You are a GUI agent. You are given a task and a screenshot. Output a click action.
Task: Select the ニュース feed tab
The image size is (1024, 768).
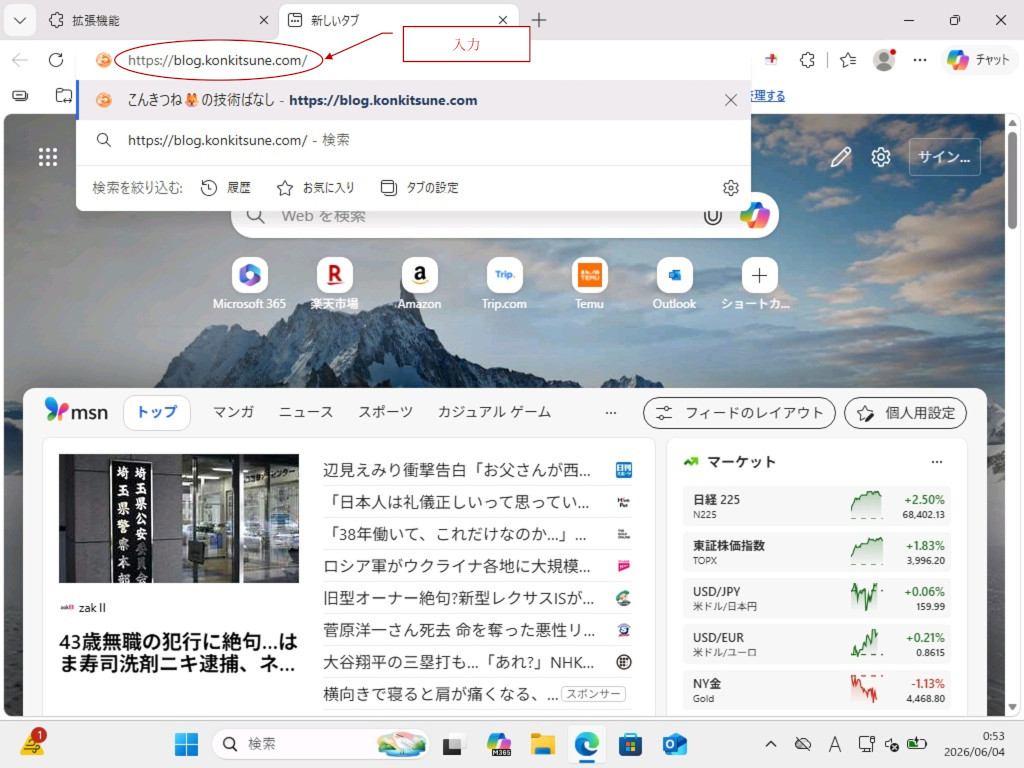click(x=306, y=412)
